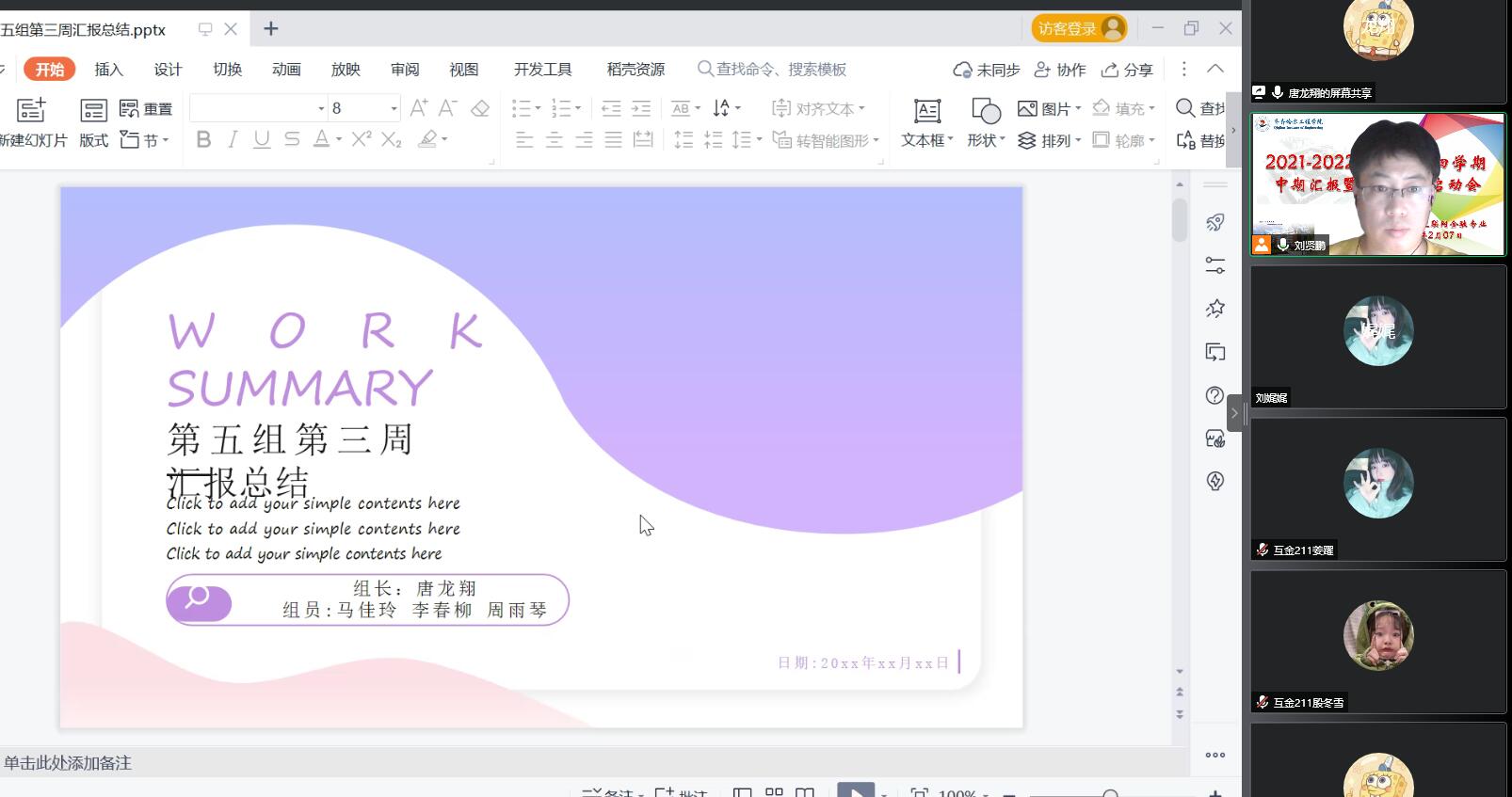Apply the font color A button
1512x797 pixels.
click(322, 139)
